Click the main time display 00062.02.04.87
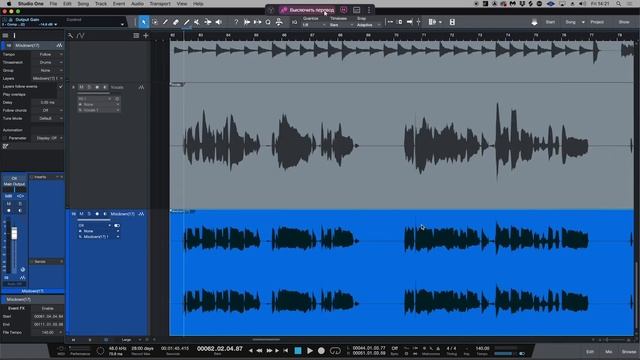Viewport: 640px width, 360px height. [220, 349]
